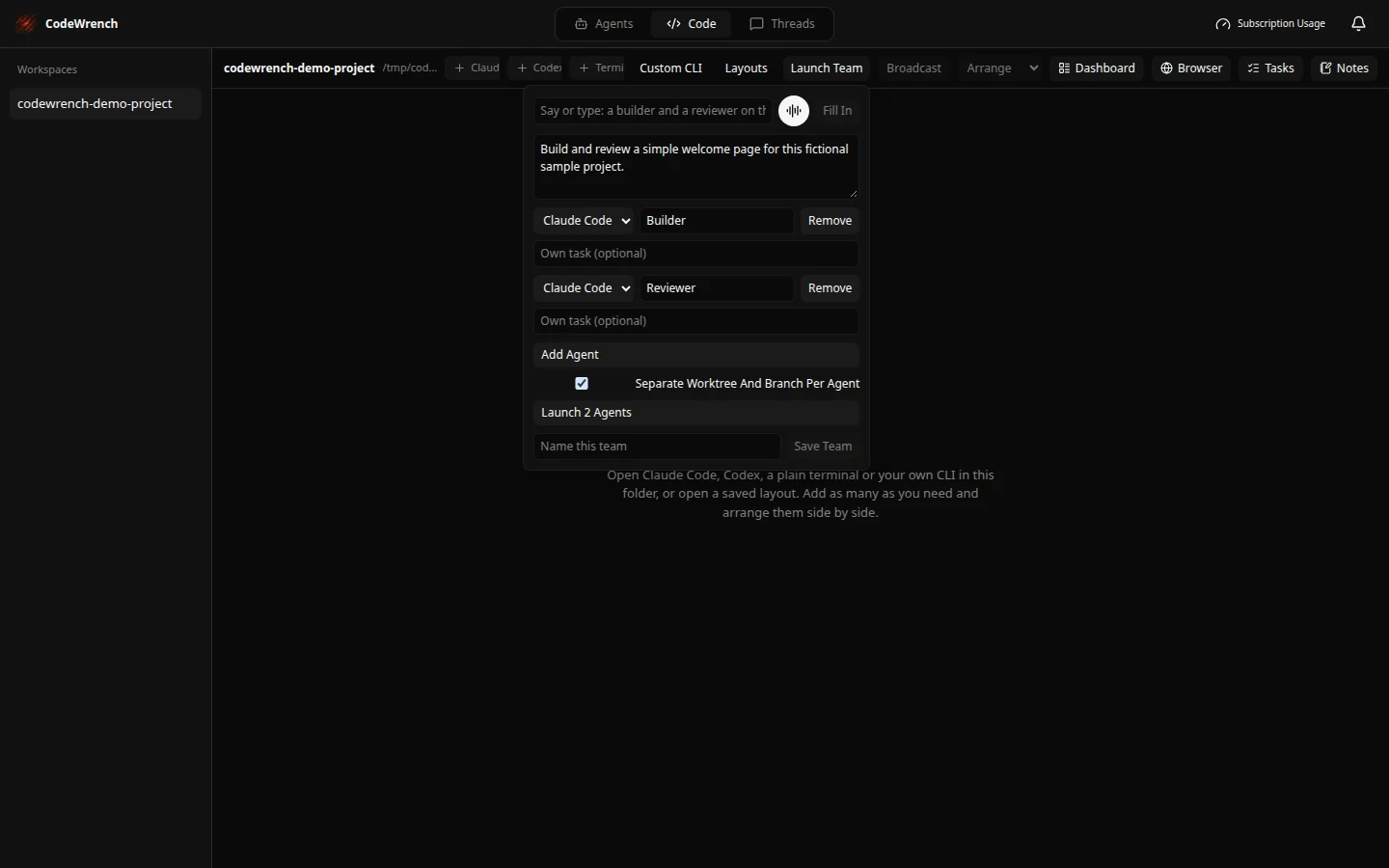Open the Browser panel
The image size is (1389, 868).
tap(1191, 68)
